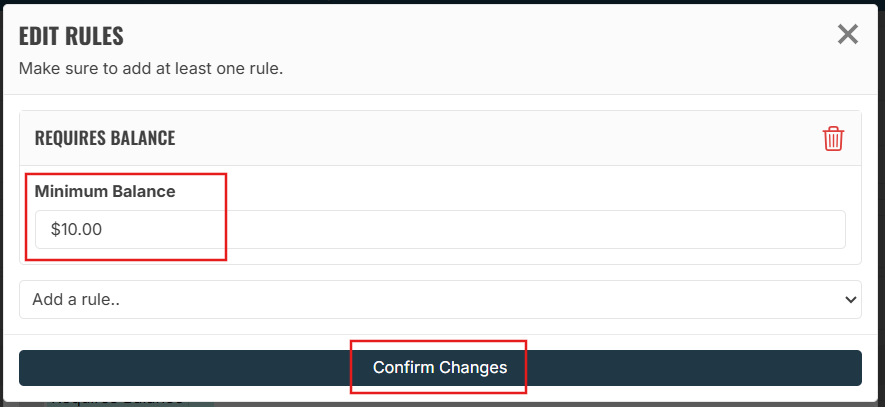Screen dimensions: 885x407
Task: Click the Edit Rules heading
Action: click(71, 36)
